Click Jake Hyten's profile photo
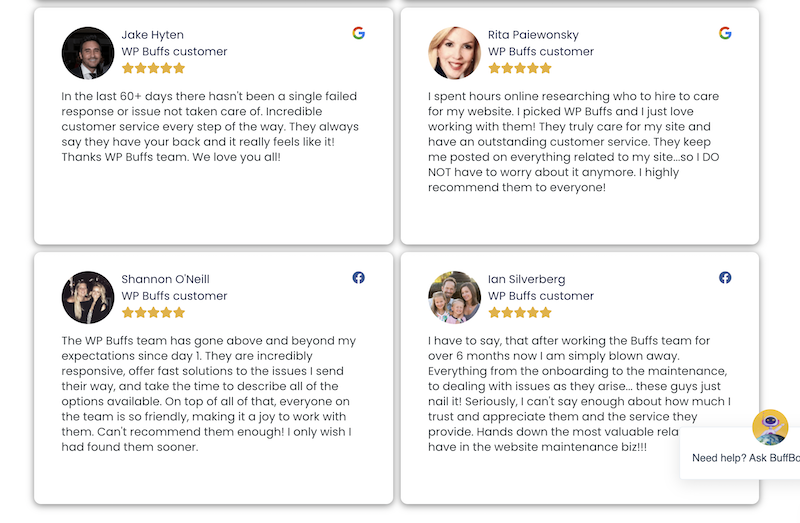Screen dimensions: 800x523 pos(88,53)
